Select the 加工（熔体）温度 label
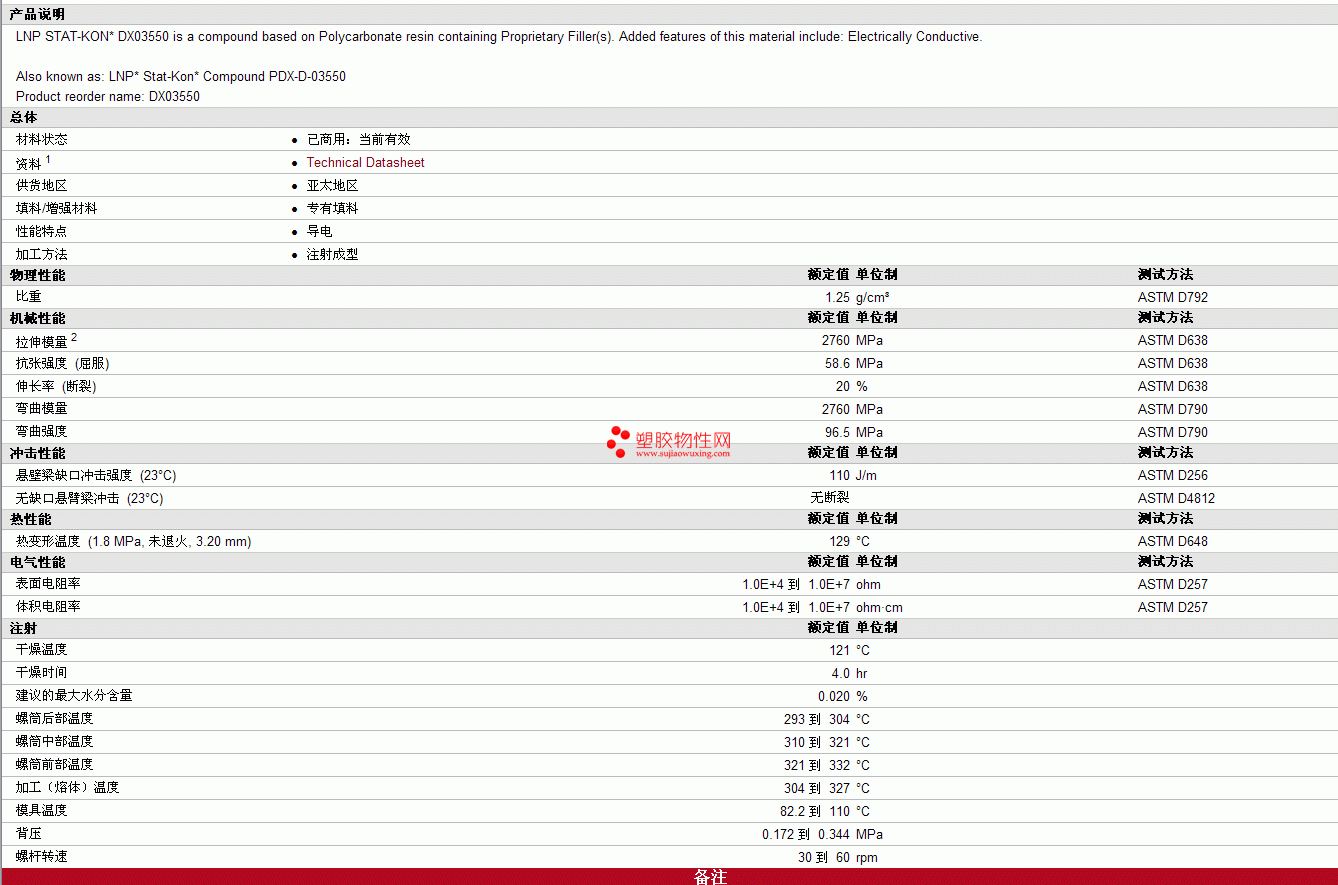The image size is (1338, 885). point(68,788)
